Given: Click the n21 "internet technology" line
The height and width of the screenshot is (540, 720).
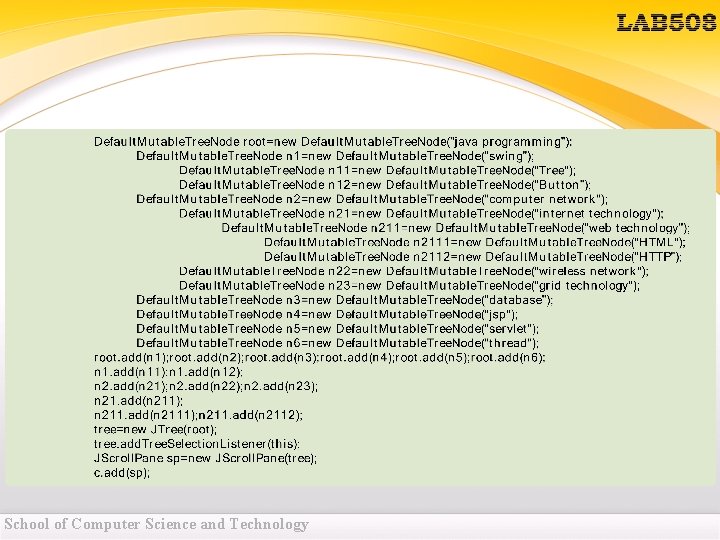Looking at the screenshot, I should point(421,214).
